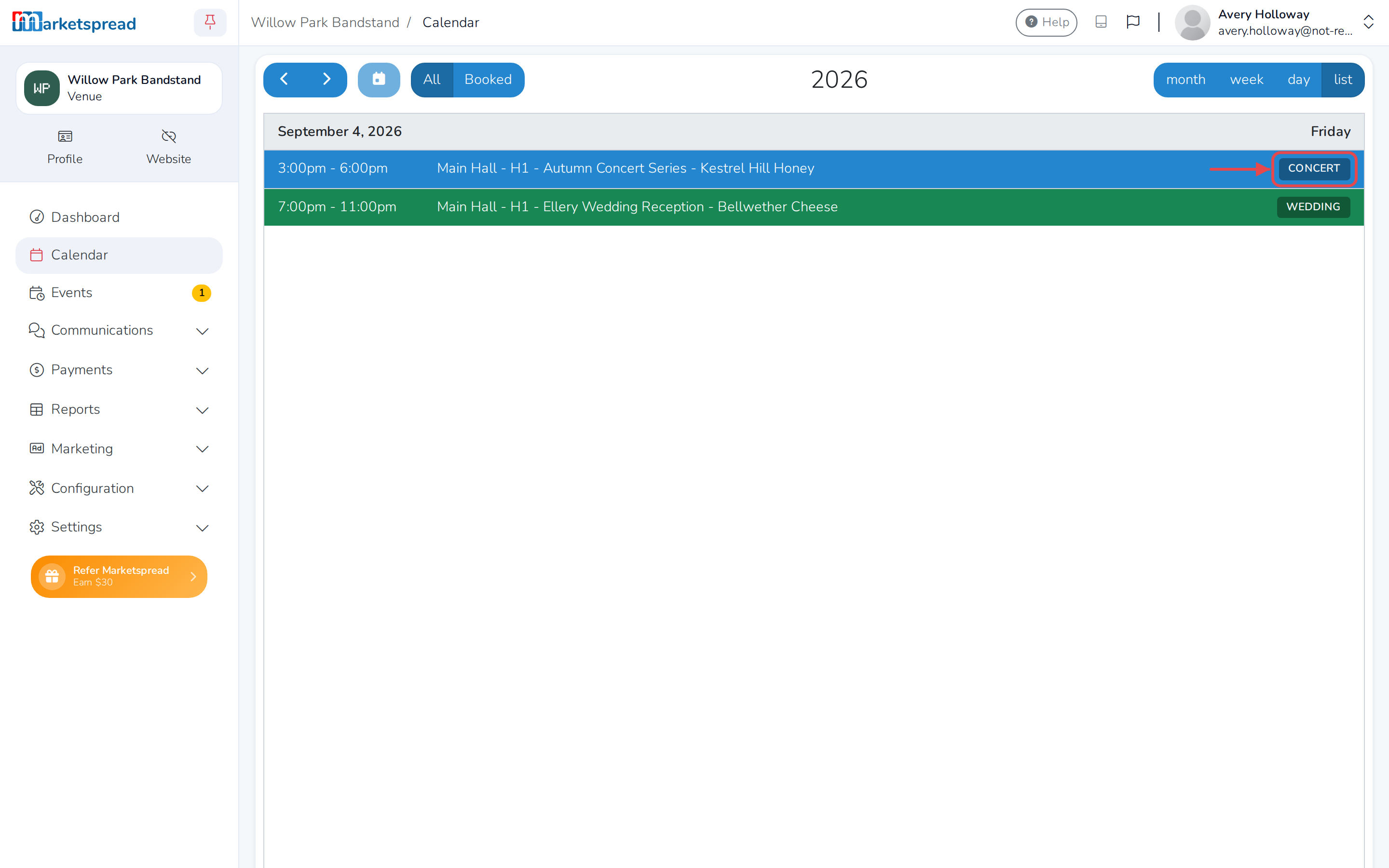Filter calendar to All events
Viewport: 1389px width, 868px height.
pyautogui.click(x=432, y=79)
